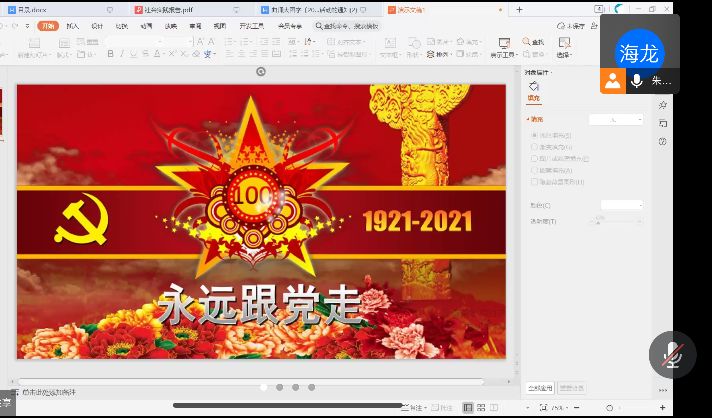The height and width of the screenshot is (418, 712).
Task: Click zoom out minus button
Action: 577,408
